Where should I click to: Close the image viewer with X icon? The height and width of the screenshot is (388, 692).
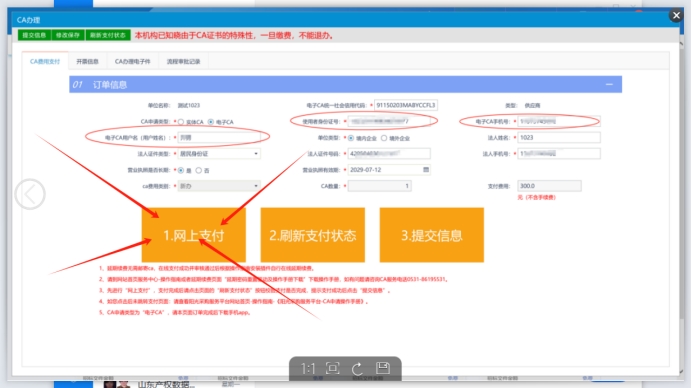click(x=676, y=15)
